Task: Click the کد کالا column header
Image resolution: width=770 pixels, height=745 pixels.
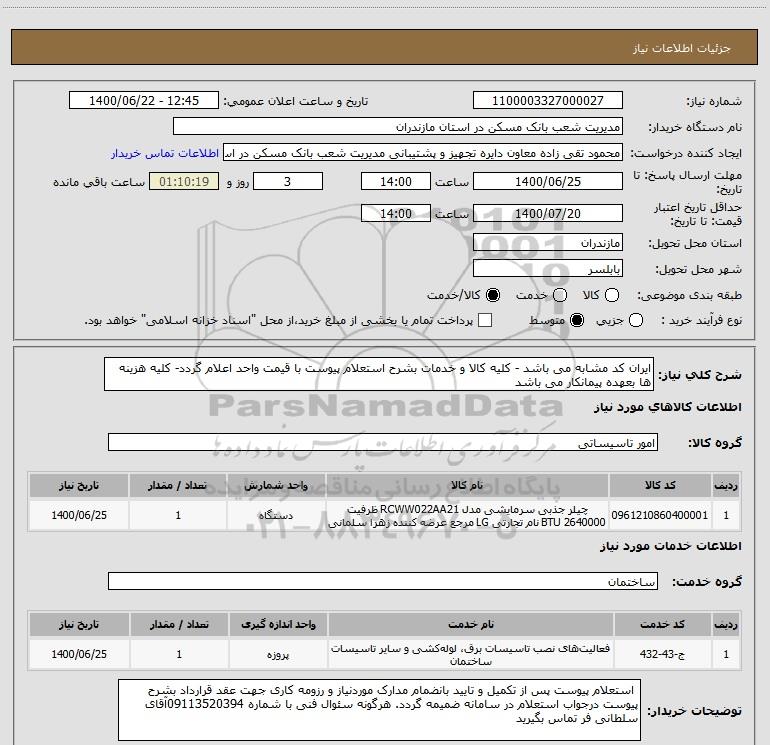Action: [x=660, y=485]
